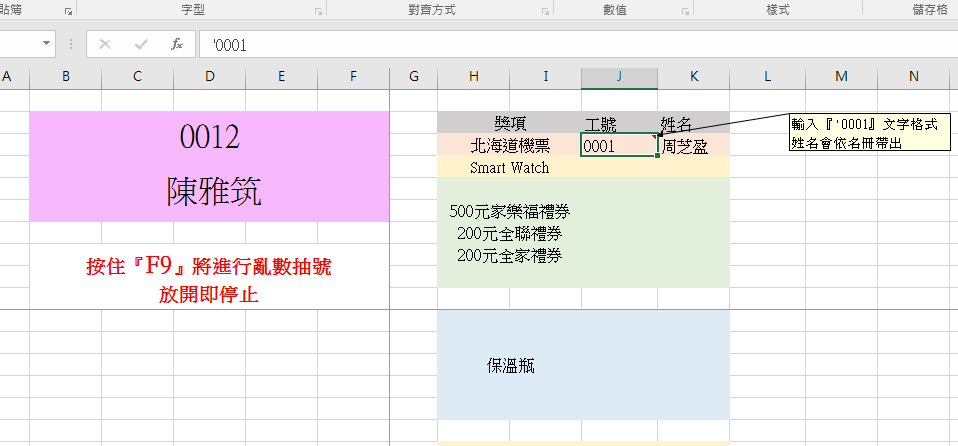This screenshot has height=446, width=958.
Task: Click the drawn number 0012 cell
Action: coord(210,138)
